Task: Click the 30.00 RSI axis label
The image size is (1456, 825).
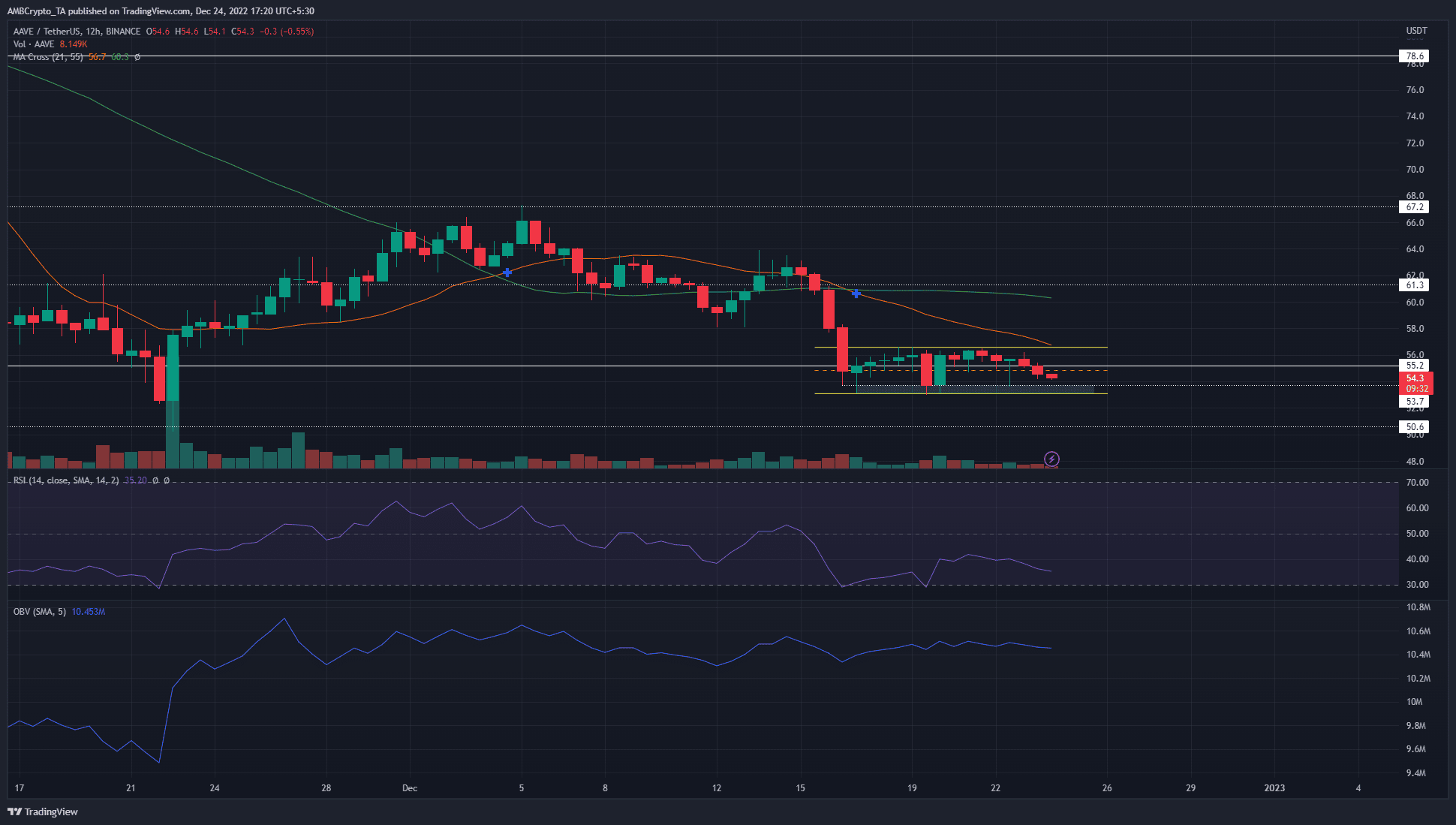Action: point(1417,585)
